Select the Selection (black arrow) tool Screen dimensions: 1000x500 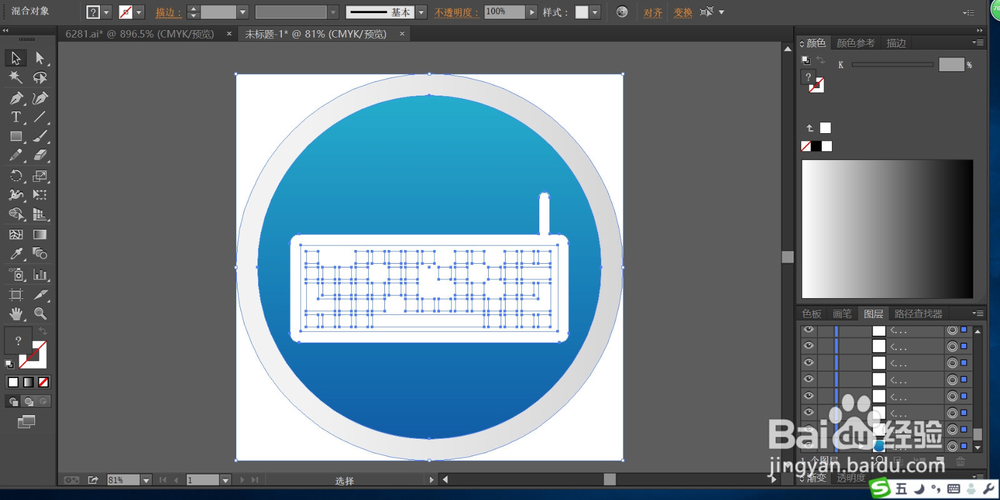(16, 58)
